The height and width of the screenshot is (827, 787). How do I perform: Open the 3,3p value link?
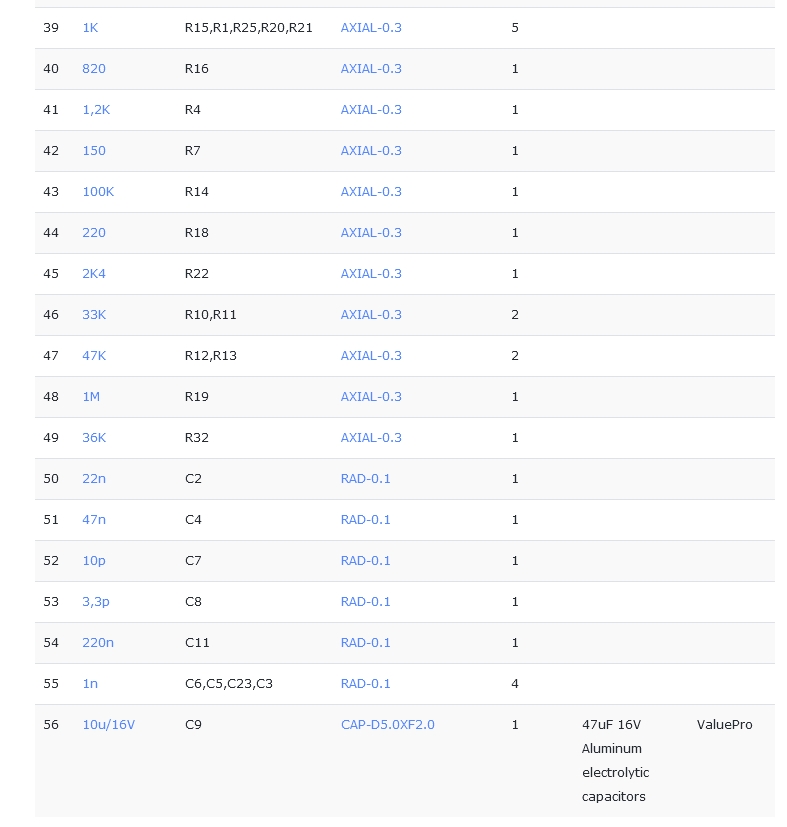tap(96, 602)
